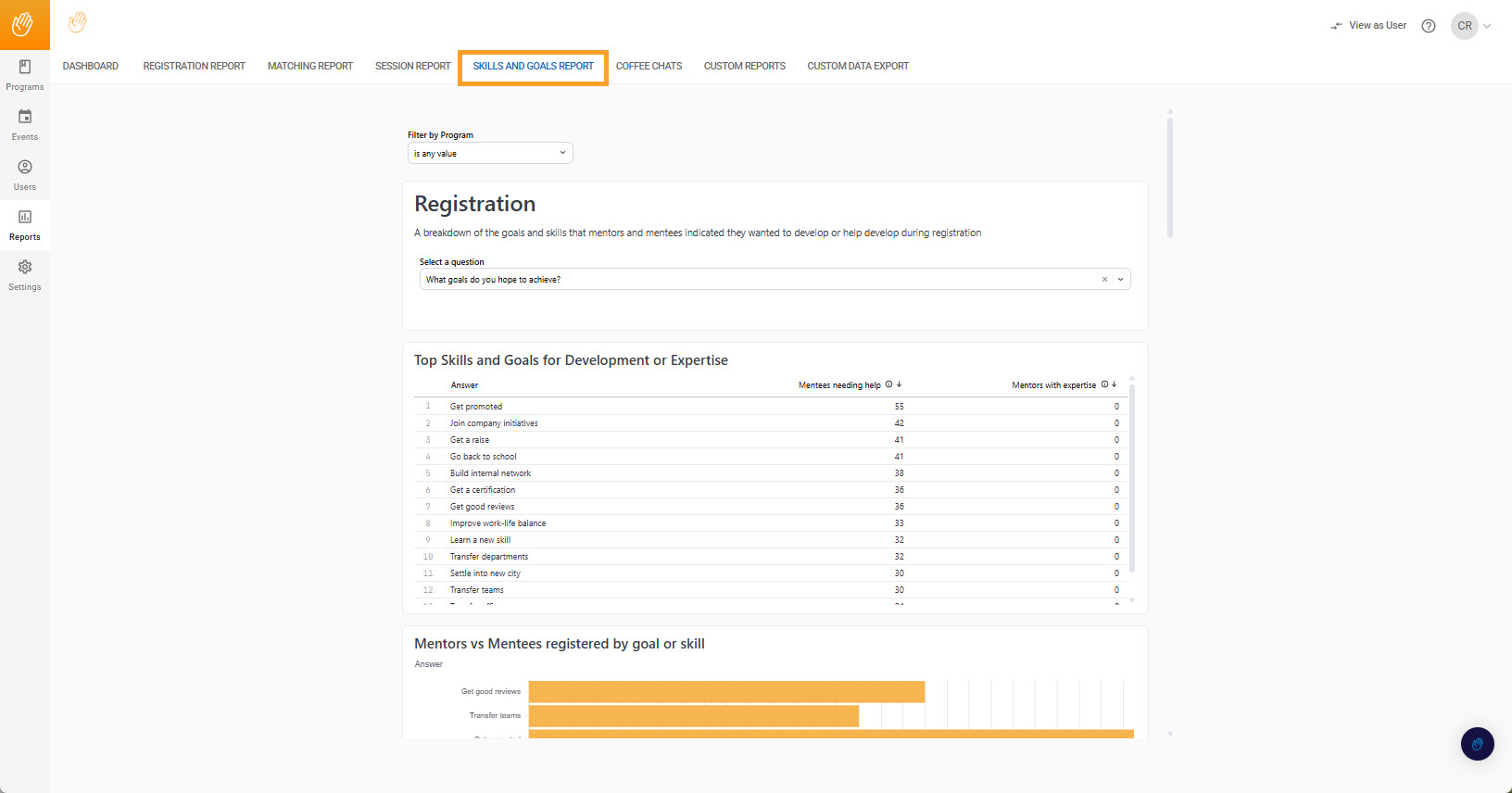This screenshot has height=793, width=1512.
Task: Click the main page vertical scrollbar
Action: [1170, 176]
